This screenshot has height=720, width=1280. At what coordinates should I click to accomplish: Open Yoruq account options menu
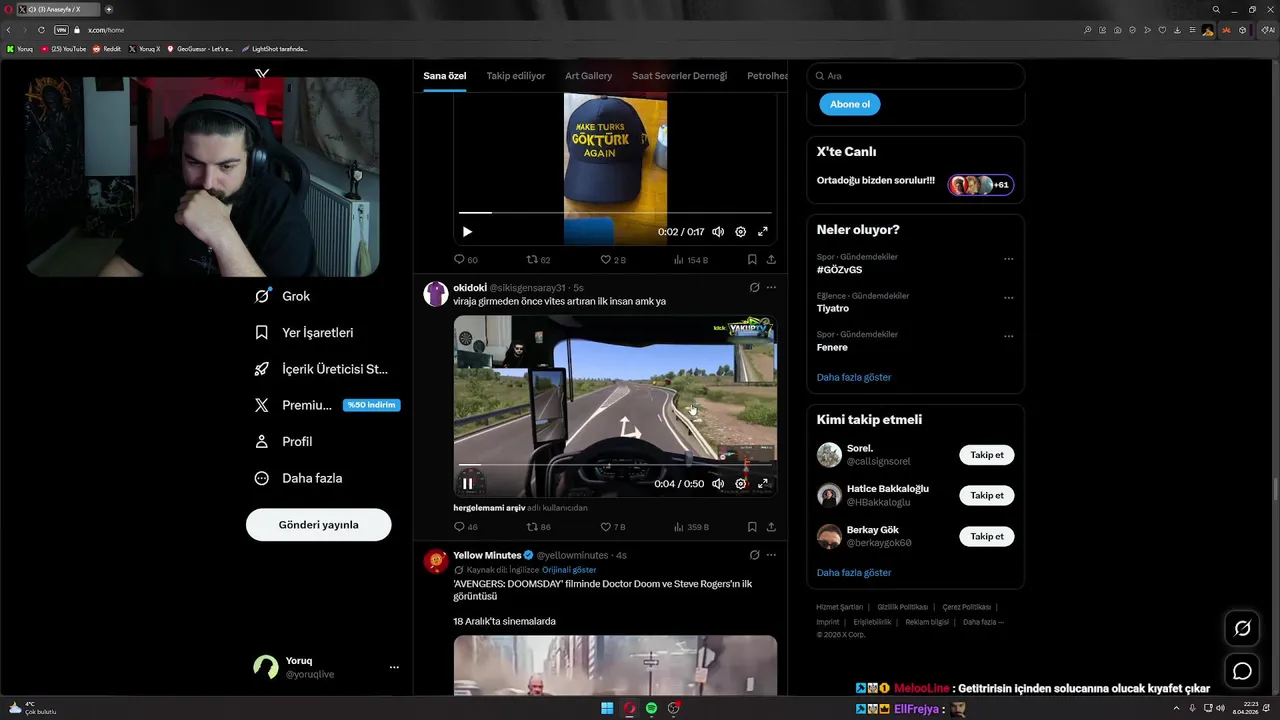click(394, 667)
